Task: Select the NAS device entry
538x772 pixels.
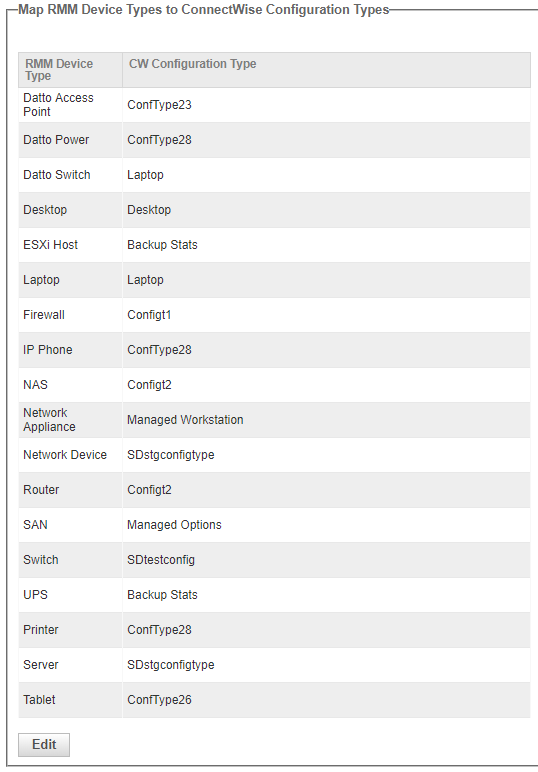Action: [35, 385]
